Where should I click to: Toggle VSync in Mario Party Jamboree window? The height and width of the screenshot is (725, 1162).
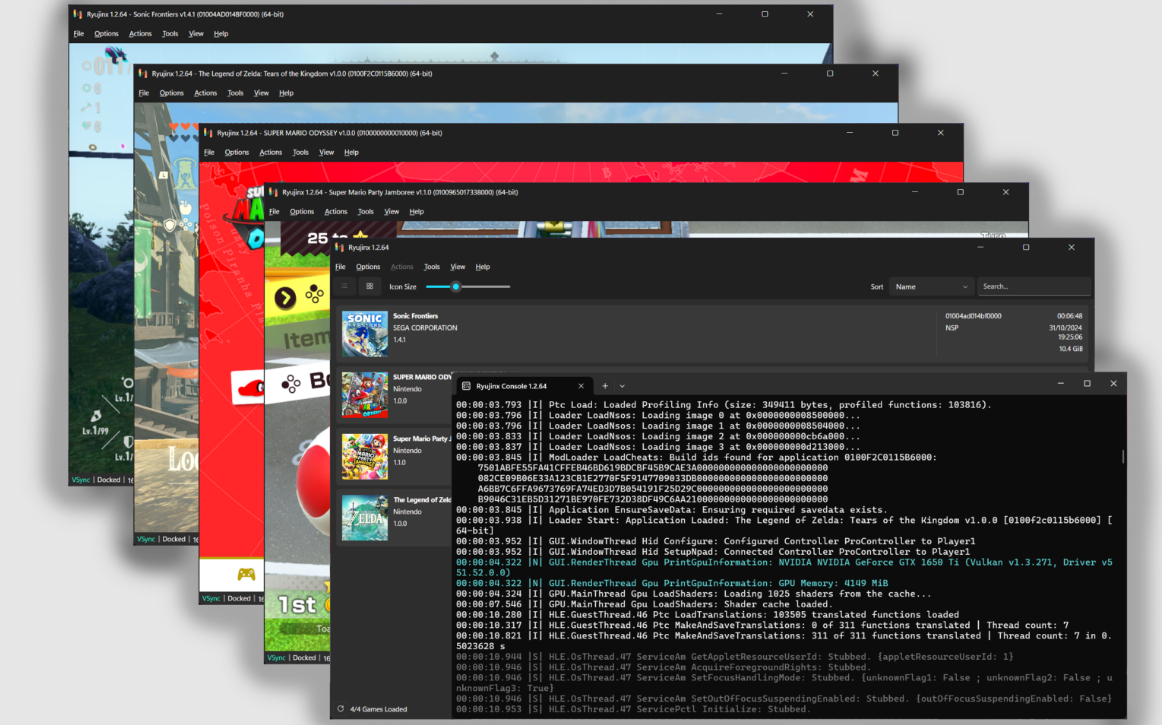[276, 658]
